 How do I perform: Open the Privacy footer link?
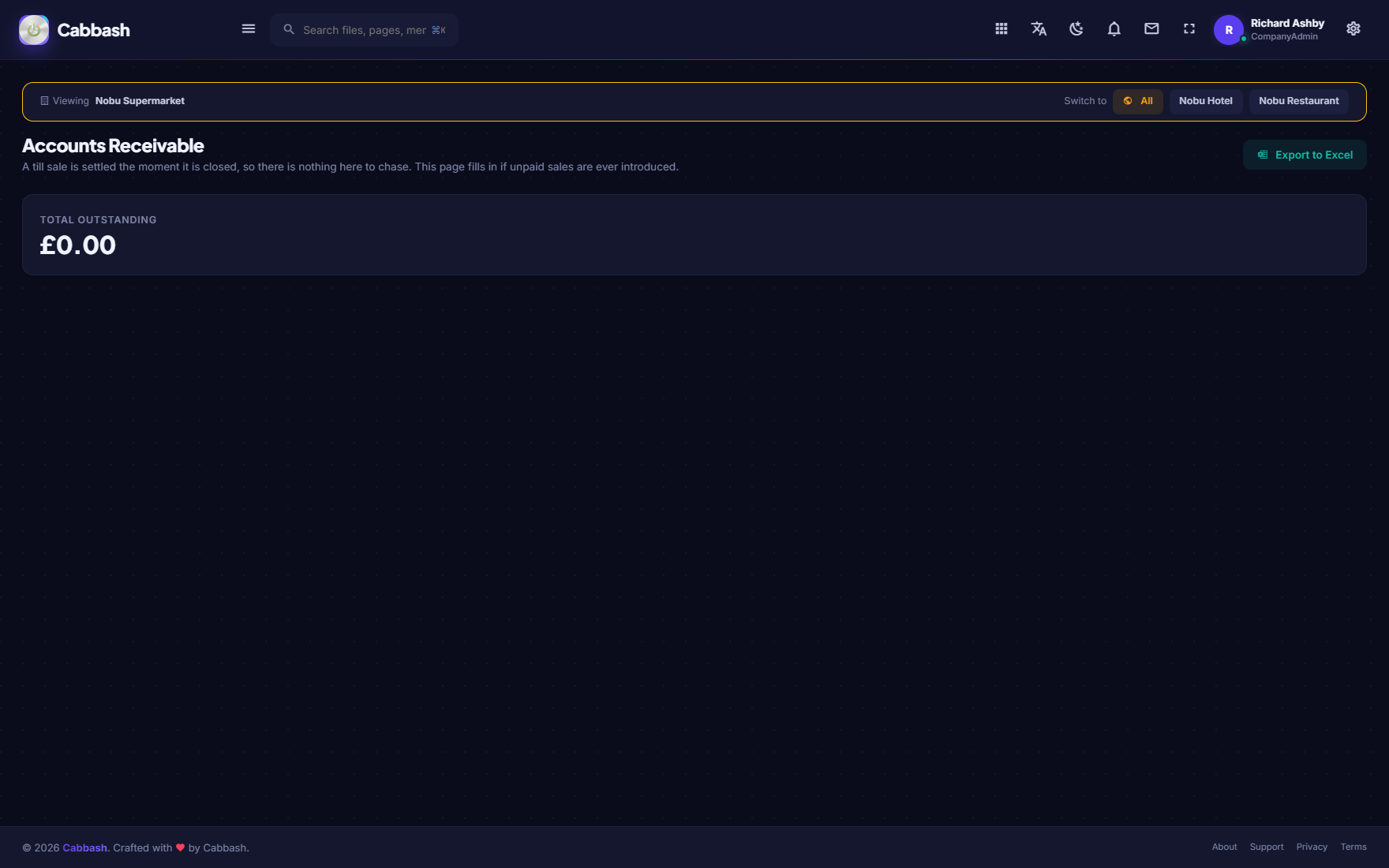click(x=1312, y=847)
